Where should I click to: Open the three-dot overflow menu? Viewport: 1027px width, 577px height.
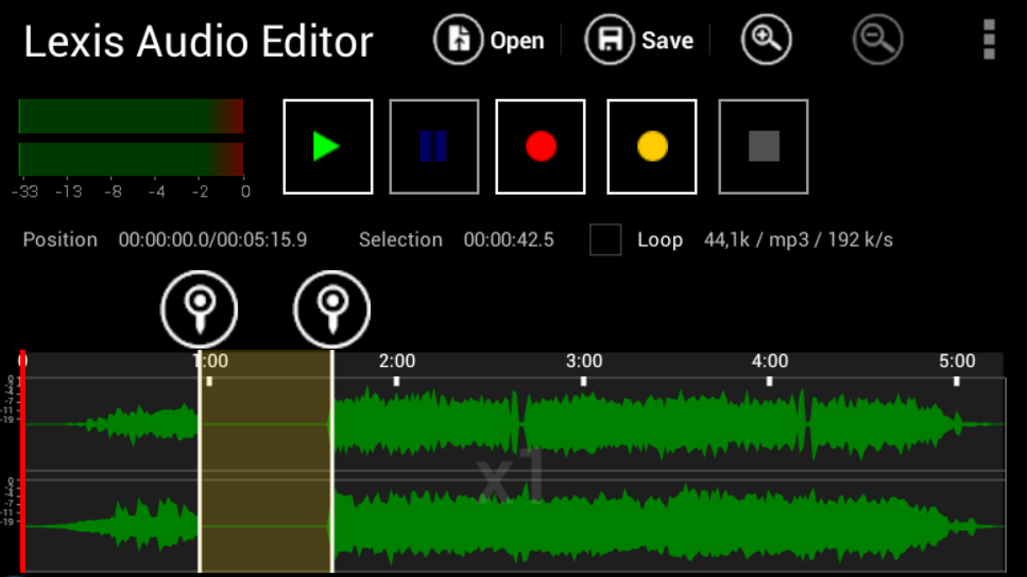(x=989, y=39)
